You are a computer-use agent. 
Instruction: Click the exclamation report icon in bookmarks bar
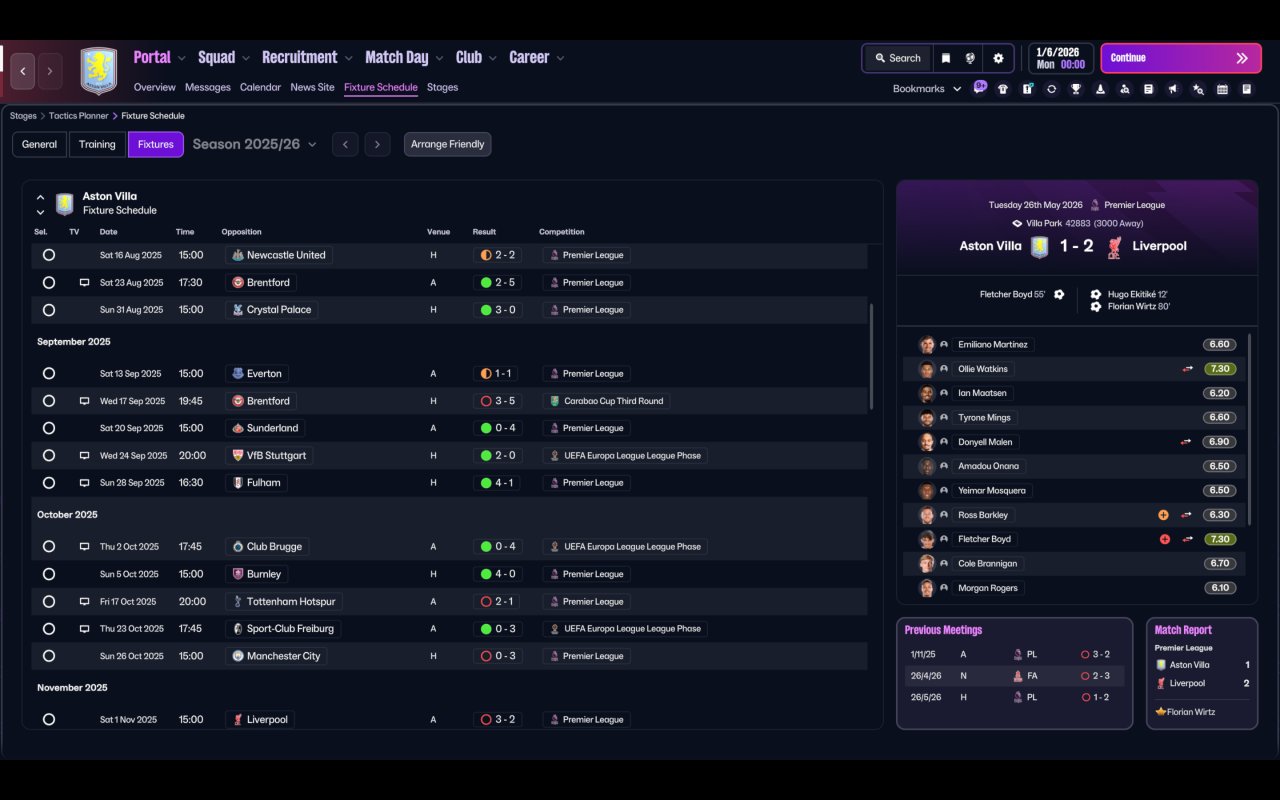coord(1027,89)
